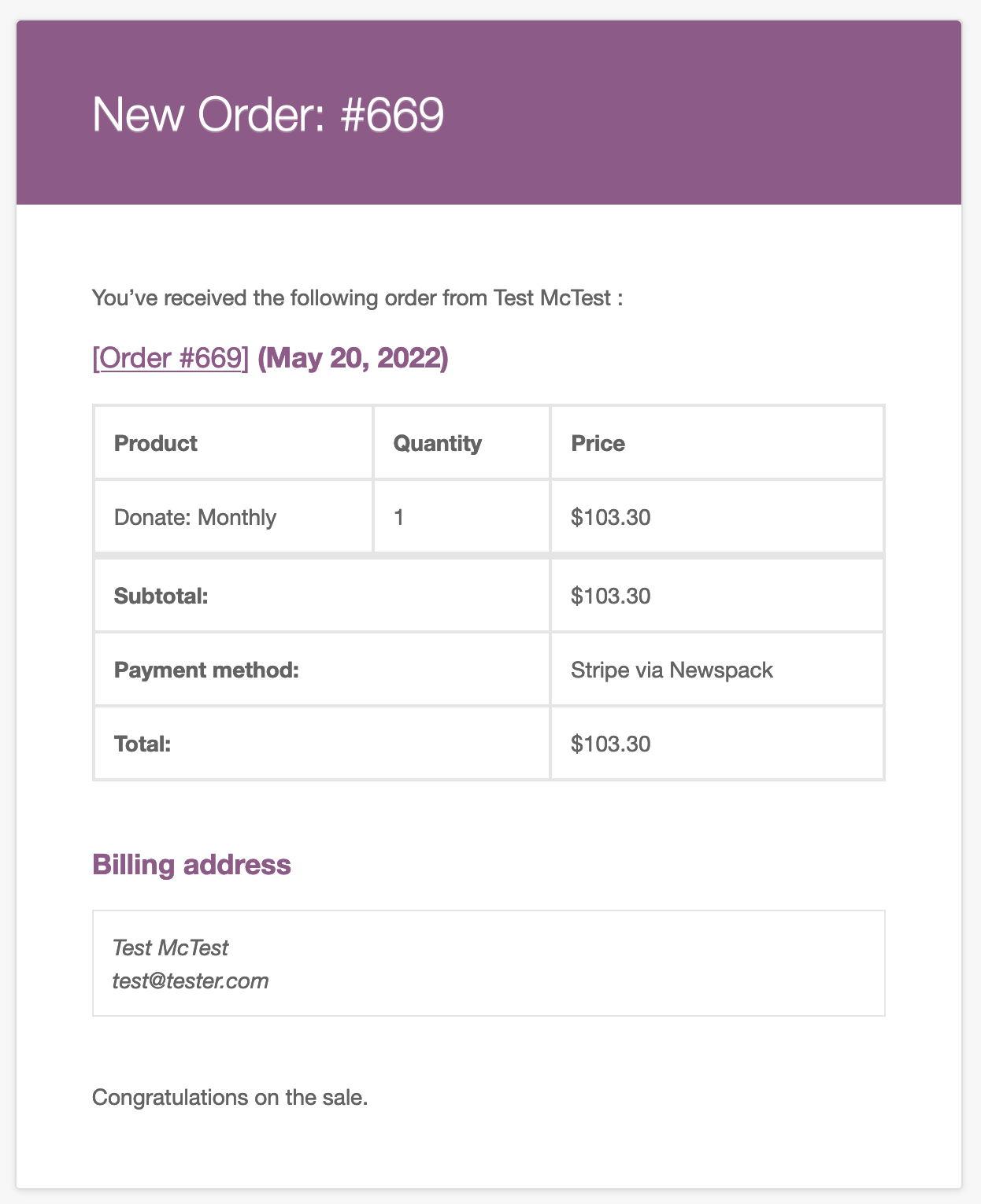Click the Payment method label
The image size is (981, 1204).
click(206, 670)
